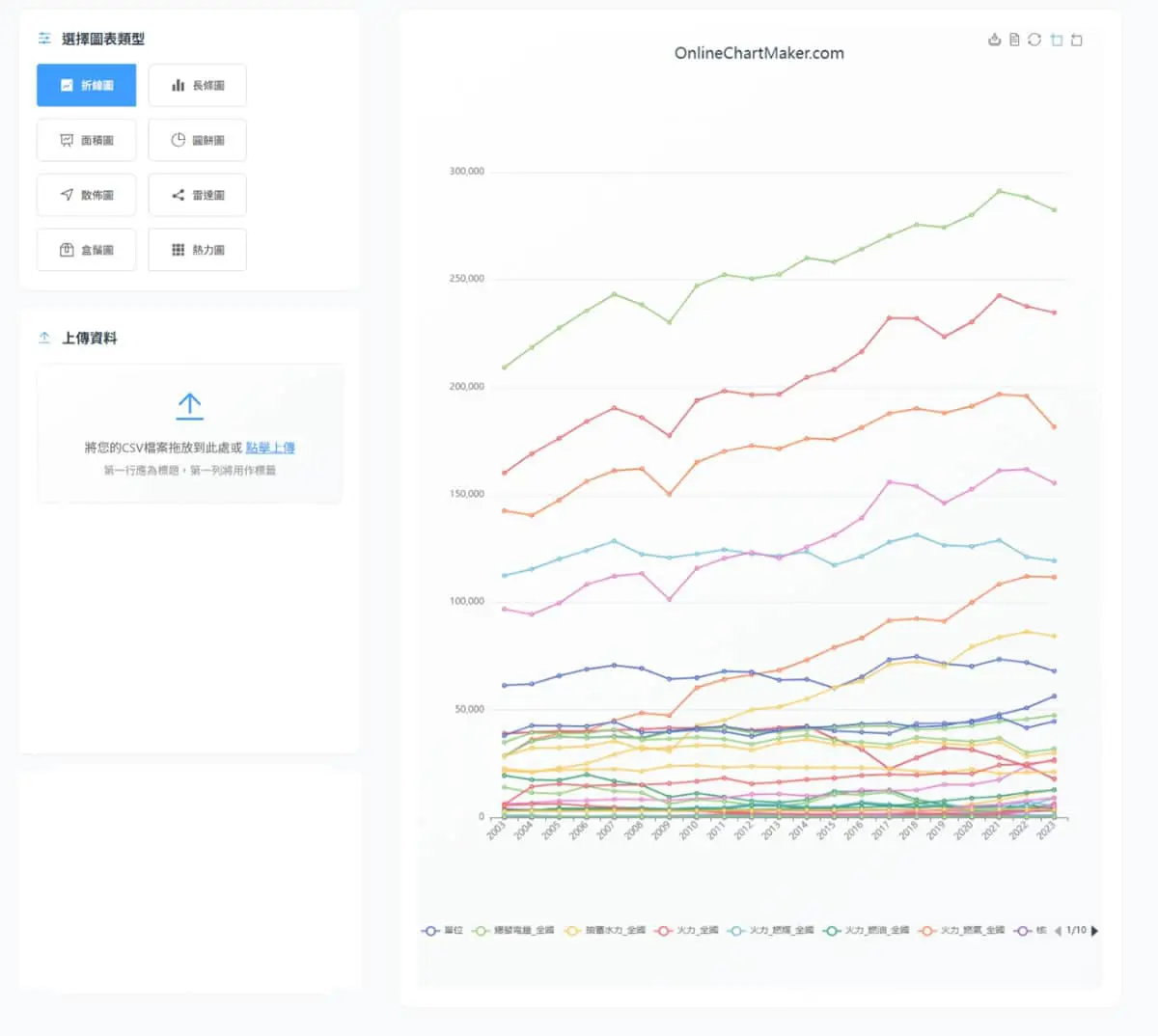Toggle the 單位 series in legend

(443, 931)
